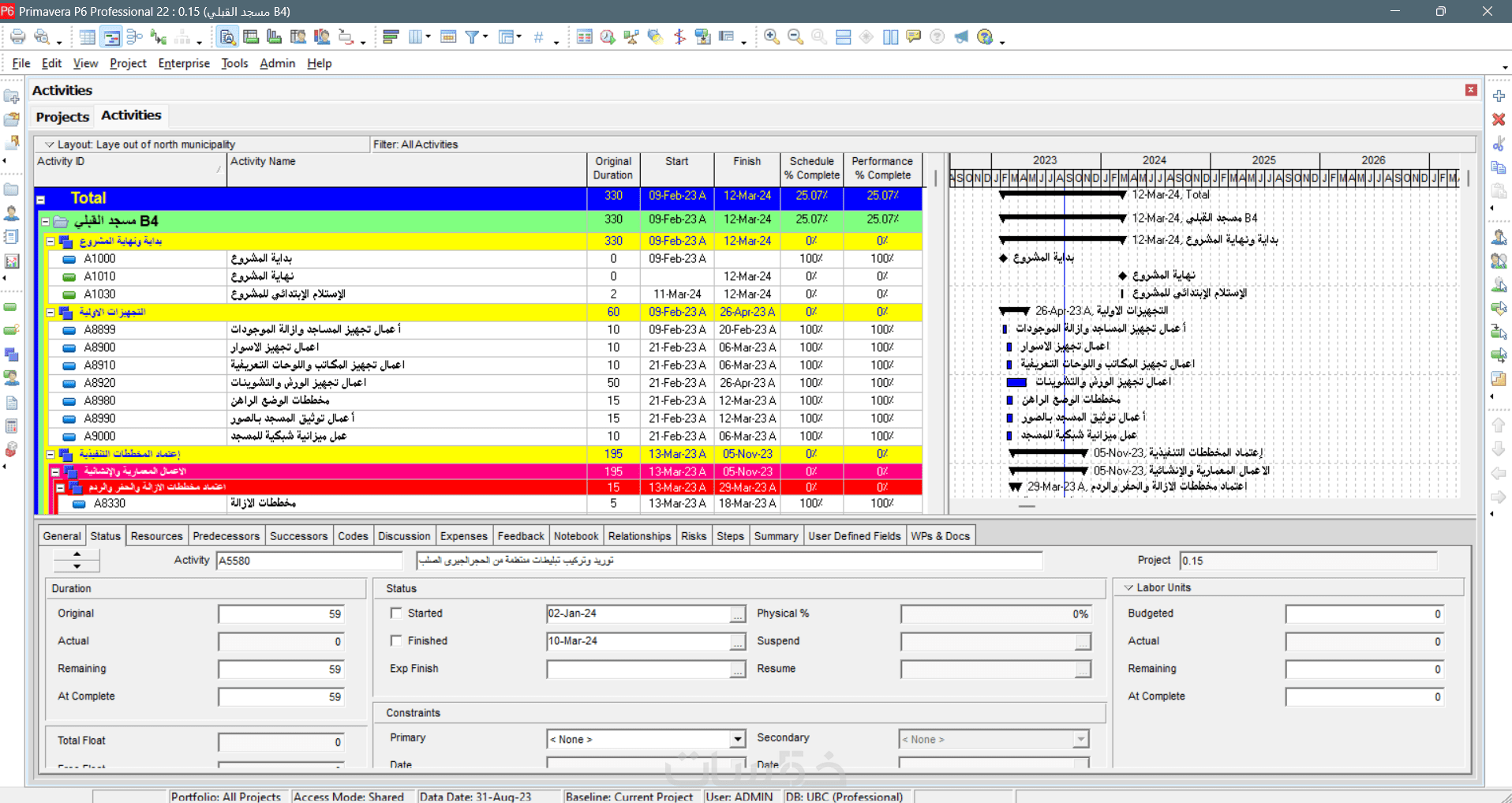This screenshot has width=1512, height=803.
Task: Show the Activity Table view
Action: (88, 37)
